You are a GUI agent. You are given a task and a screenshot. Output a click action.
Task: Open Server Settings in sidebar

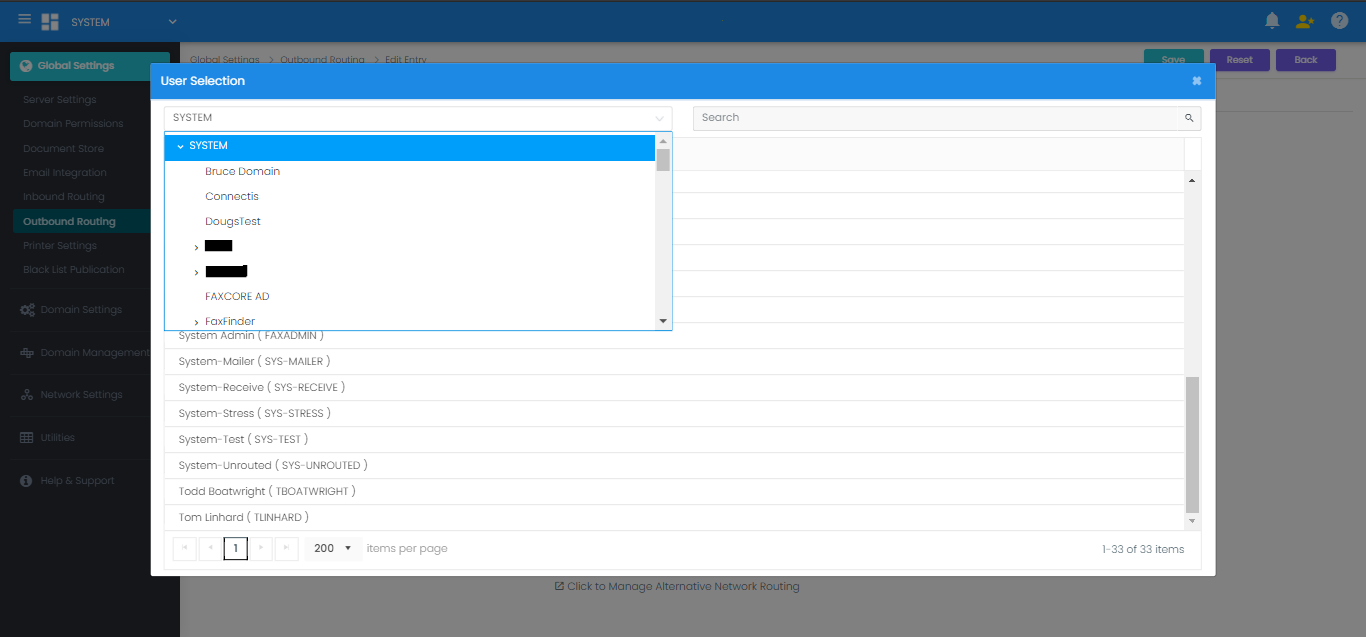[x=60, y=100]
